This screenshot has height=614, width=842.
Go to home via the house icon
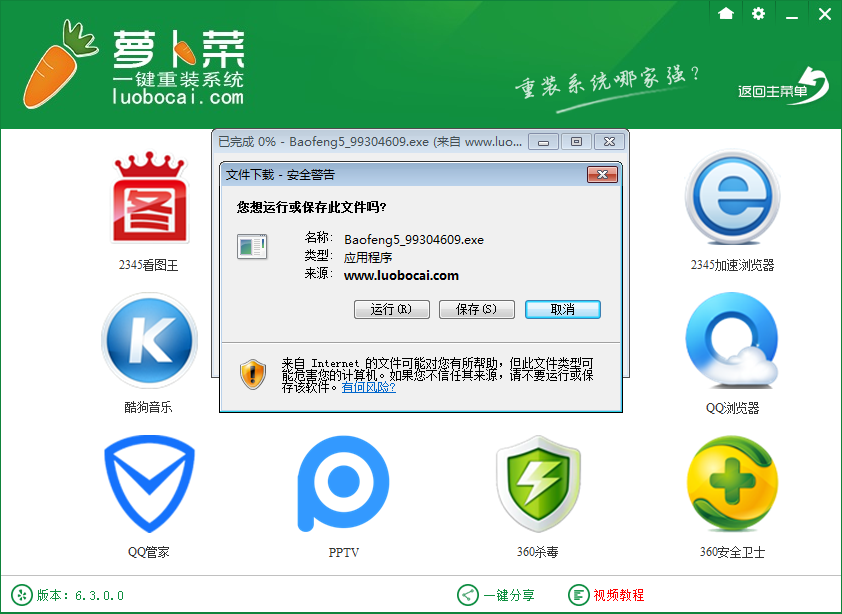tap(726, 13)
